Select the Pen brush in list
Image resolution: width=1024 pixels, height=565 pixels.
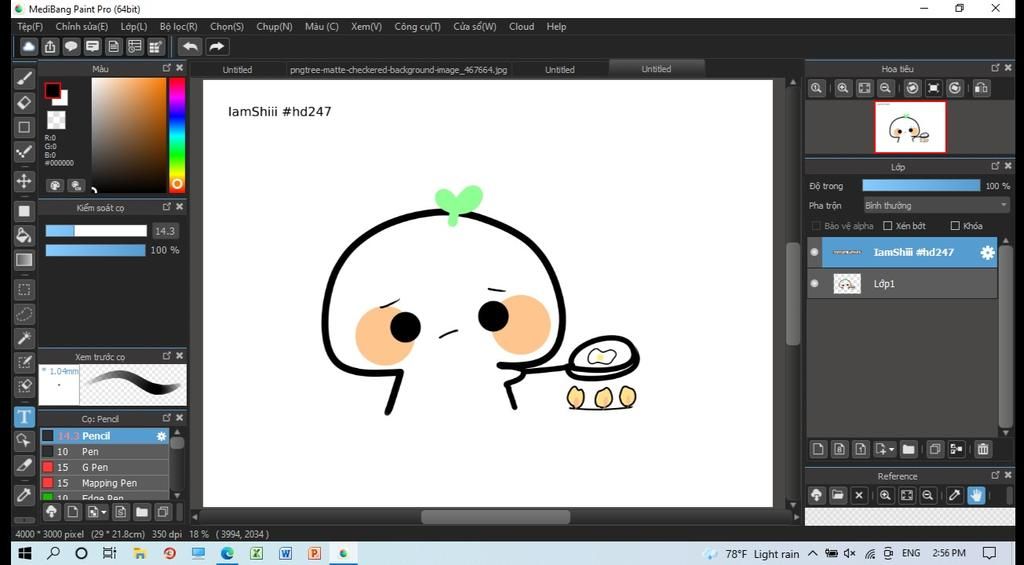tap(104, 451)
